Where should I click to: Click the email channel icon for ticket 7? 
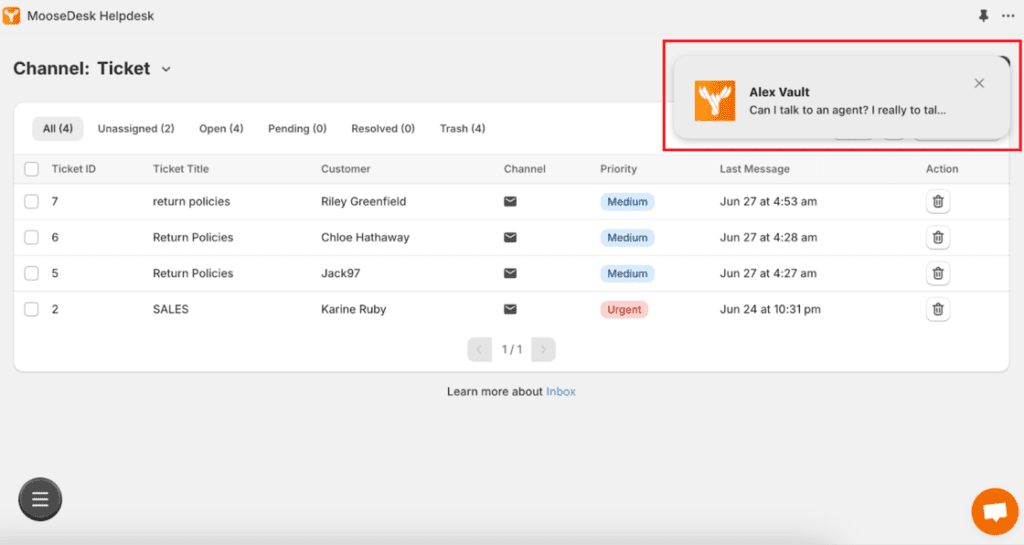[x=510, y=202]
